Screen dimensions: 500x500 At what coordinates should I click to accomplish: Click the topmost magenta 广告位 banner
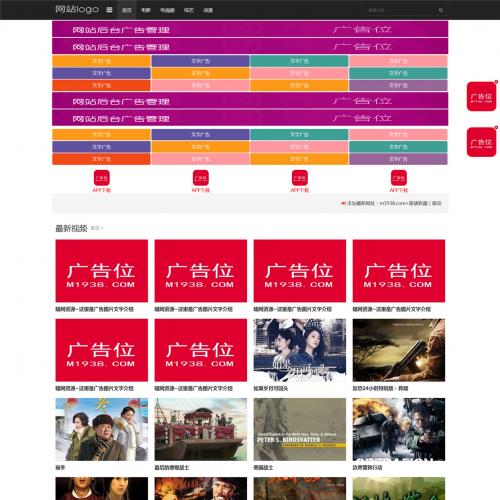pyautogui.click(x=250, y=29)
